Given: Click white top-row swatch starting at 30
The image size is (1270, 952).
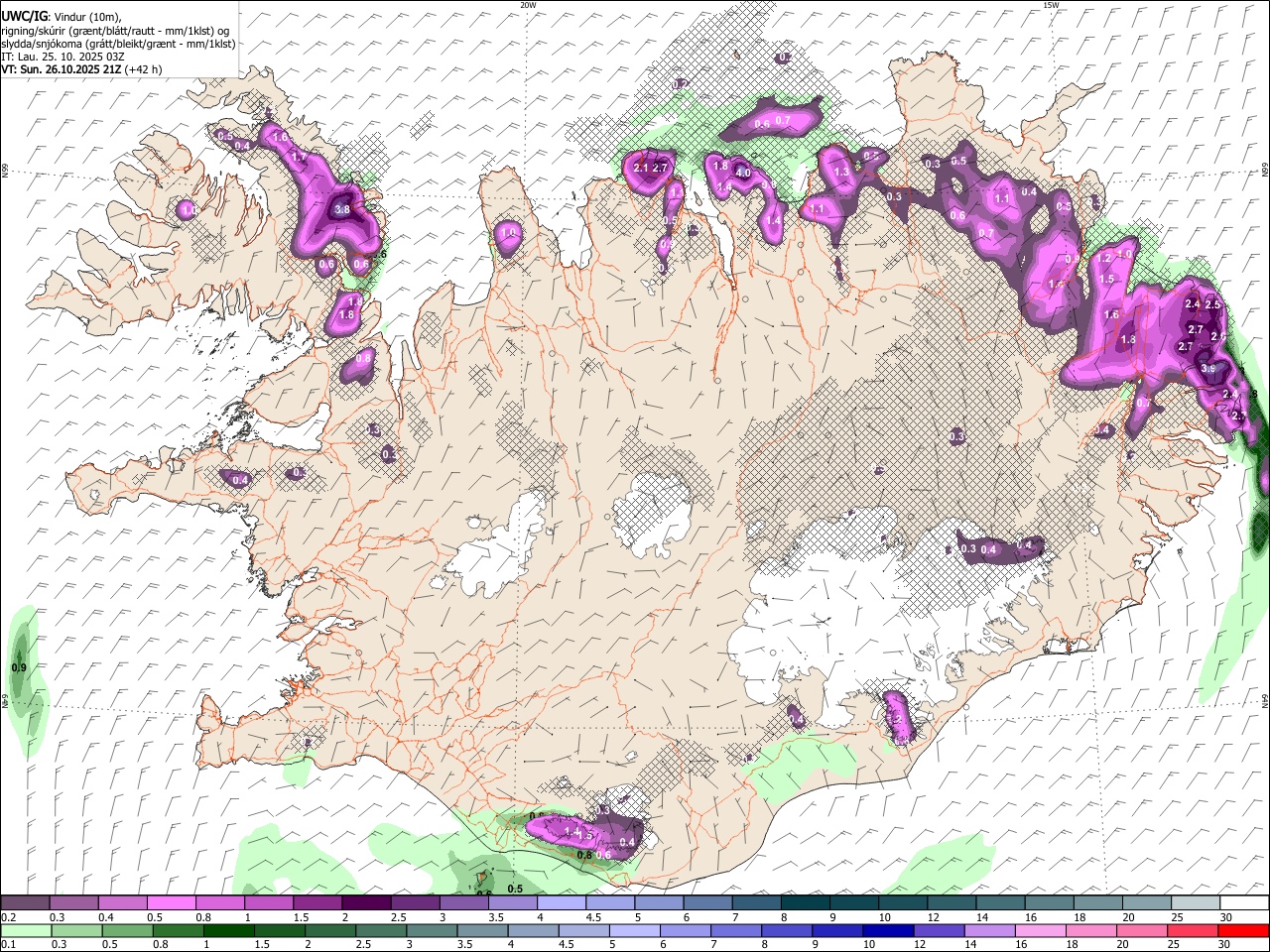Looking at the screenshot, I should [x=1244, y=903].
